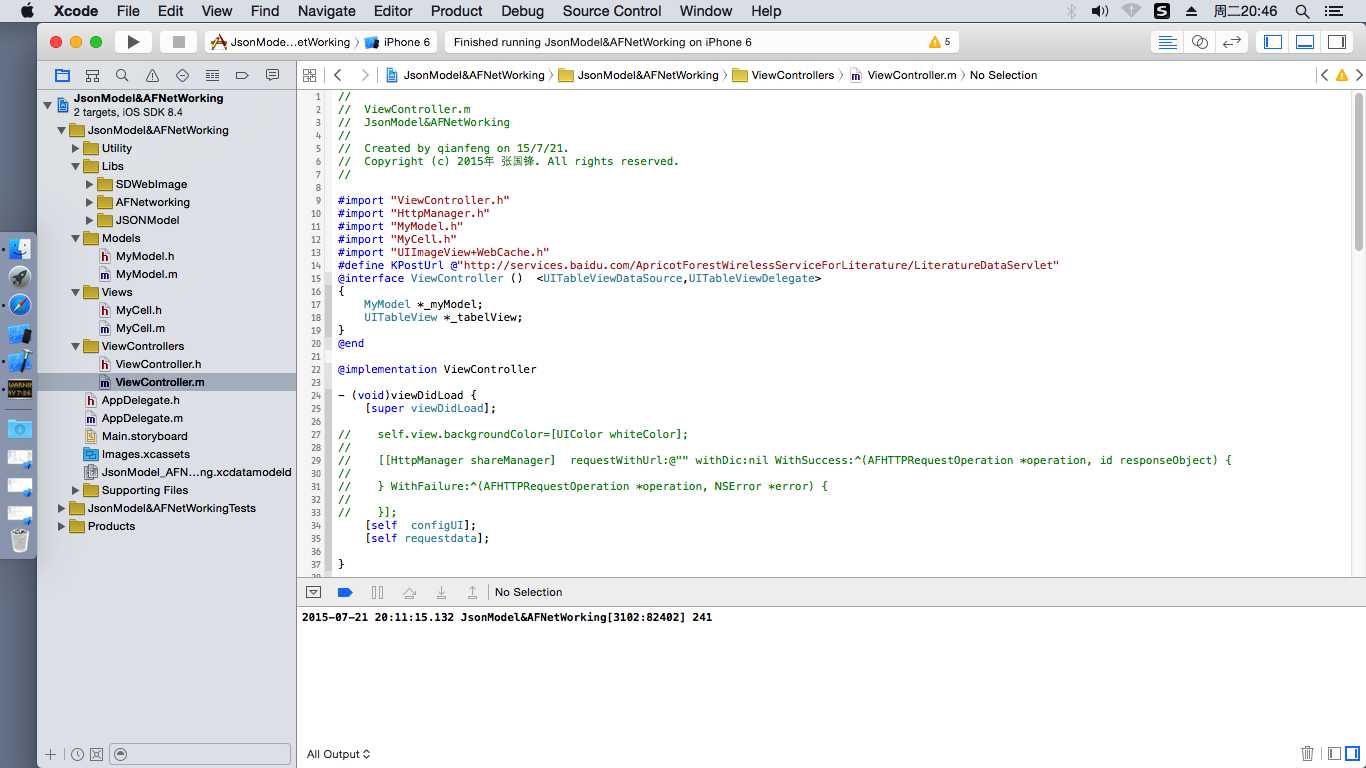Expand the Supporting Files folder
This screenshot has height=768, width=1366.
(x=75, y=490)
